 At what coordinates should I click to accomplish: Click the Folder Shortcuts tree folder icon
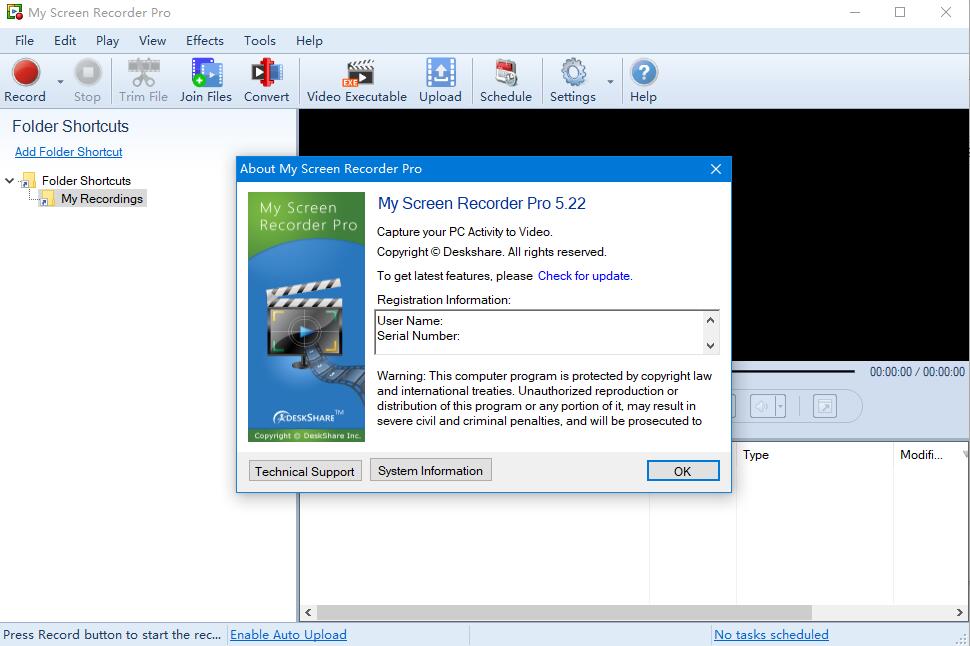click(27, 181)
